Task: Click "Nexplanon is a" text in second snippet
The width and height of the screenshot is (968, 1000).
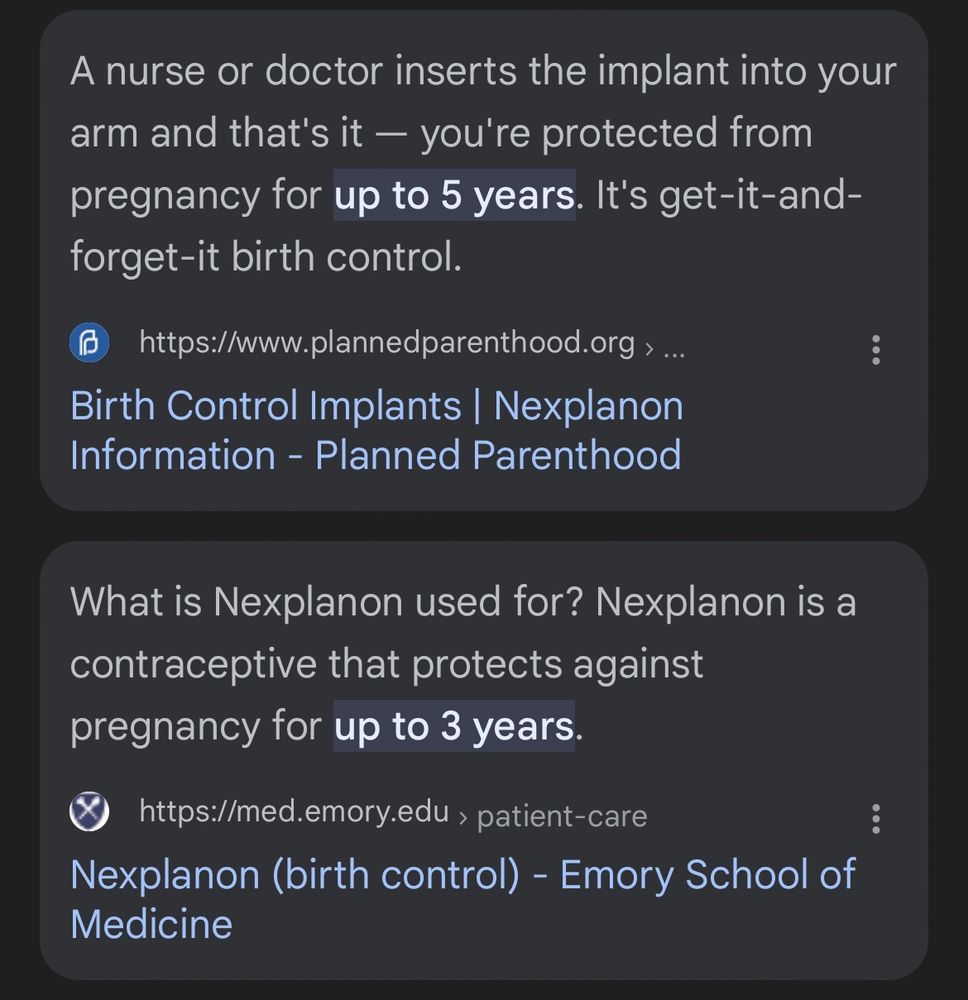Action: 726,603
